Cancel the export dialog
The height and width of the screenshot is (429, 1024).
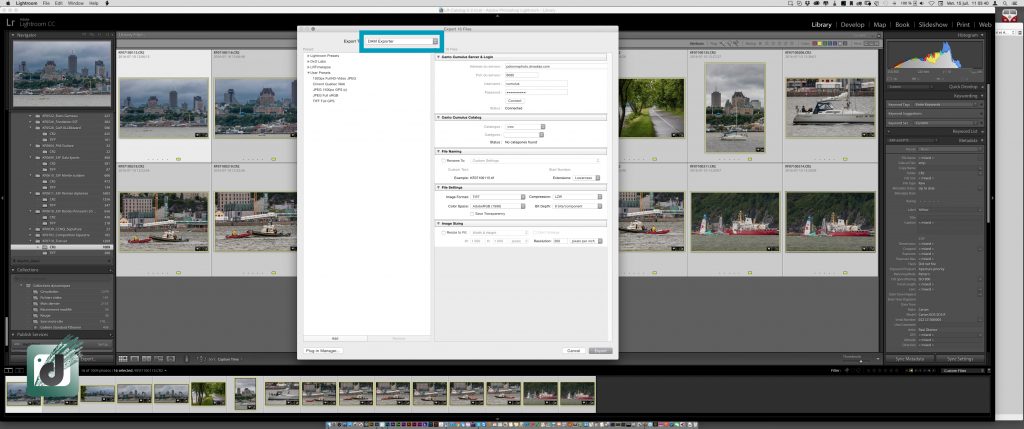click(573, 351)
